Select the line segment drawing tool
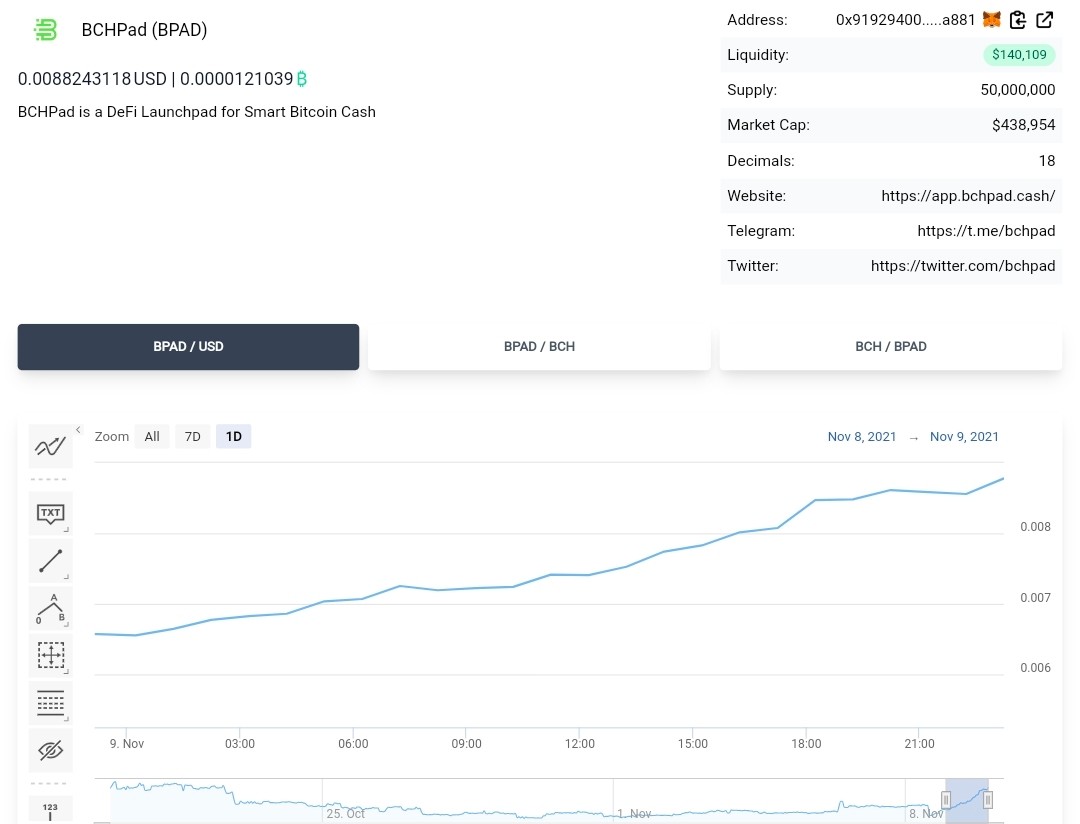This screenshot has width=1080, height=824. (x=50, y=561)
